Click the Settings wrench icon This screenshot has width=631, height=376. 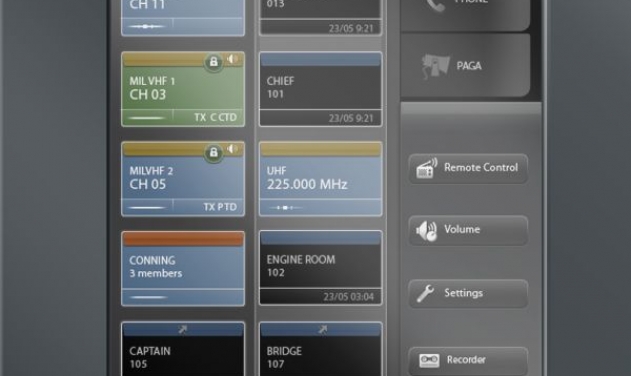click(x=425, y=293)
